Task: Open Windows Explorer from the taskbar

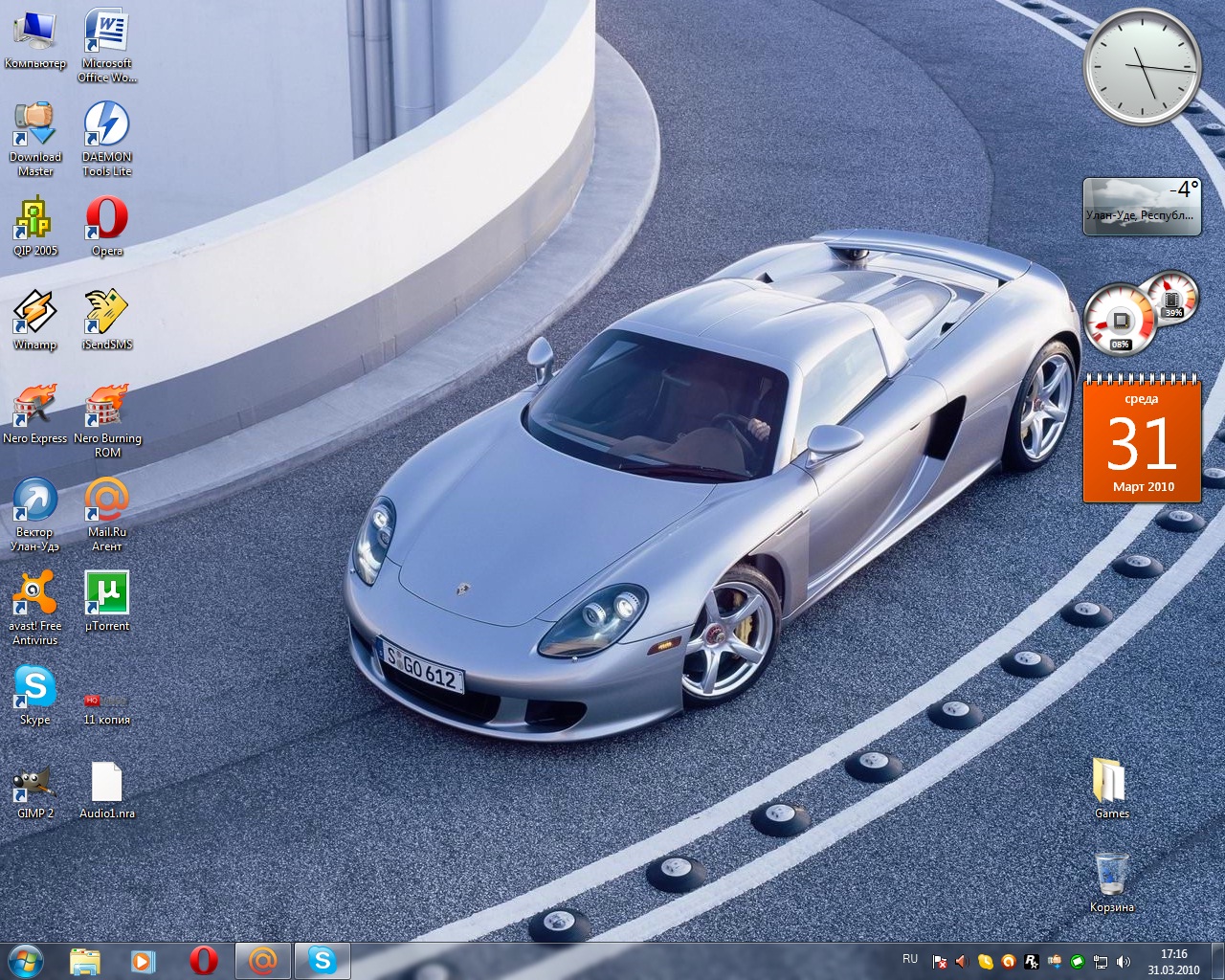Action: click(85, 960)
